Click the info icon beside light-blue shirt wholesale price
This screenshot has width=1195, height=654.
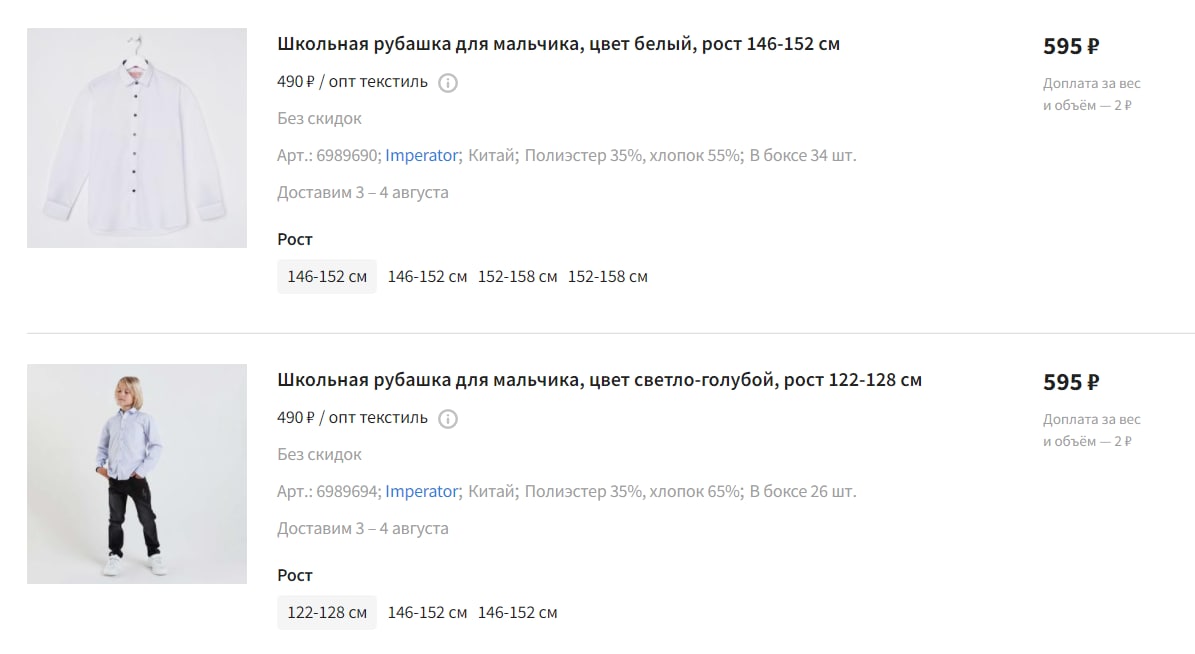448,419
